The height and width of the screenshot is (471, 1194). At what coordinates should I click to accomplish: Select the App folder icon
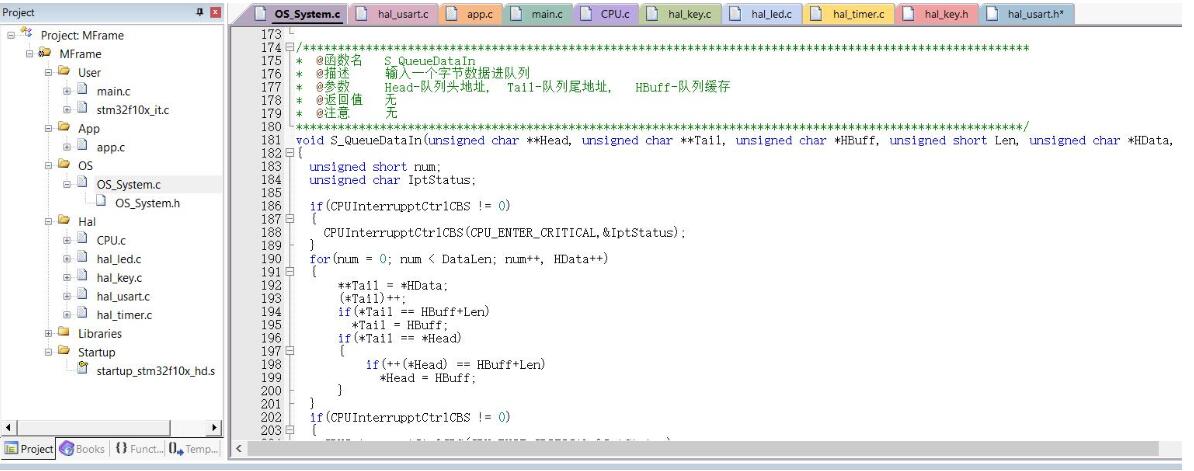[x=63, y=128]
